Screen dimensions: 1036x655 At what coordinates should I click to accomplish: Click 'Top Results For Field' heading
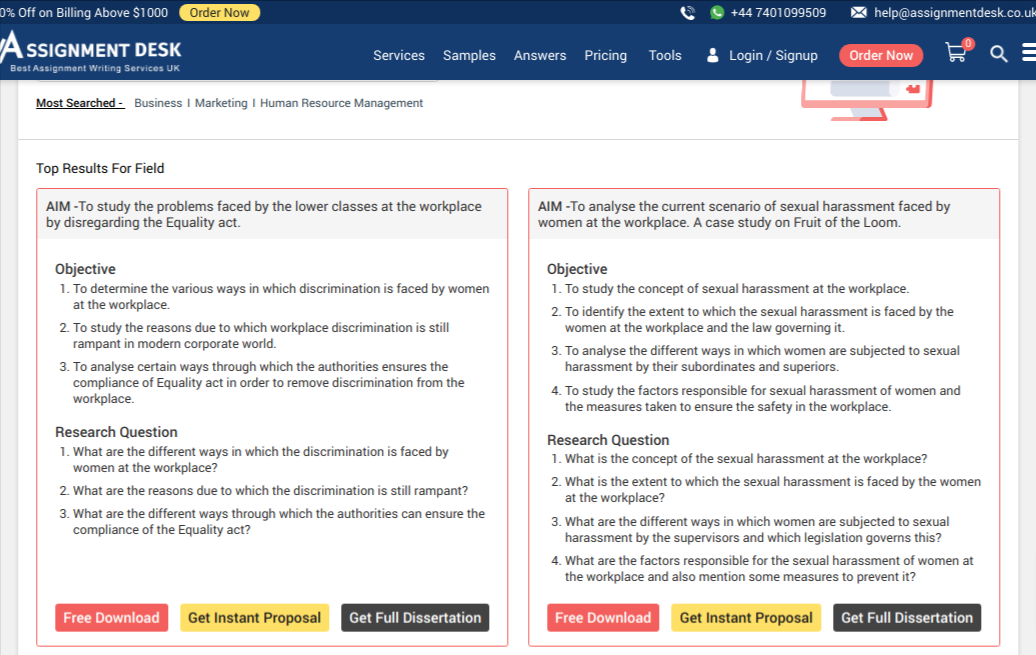coord(100,169)
